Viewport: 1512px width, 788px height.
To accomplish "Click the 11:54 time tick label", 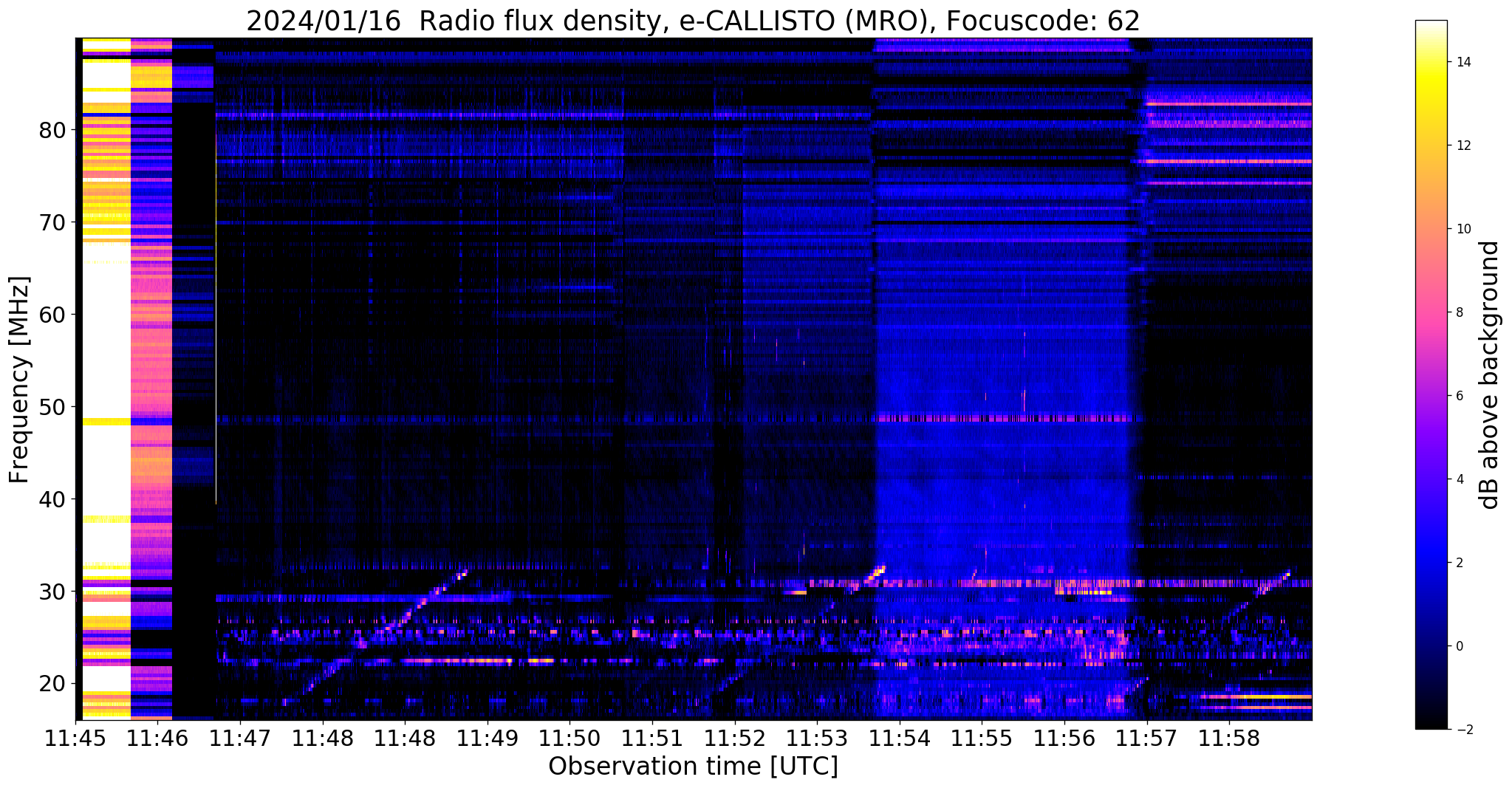I will click(899, 739).
